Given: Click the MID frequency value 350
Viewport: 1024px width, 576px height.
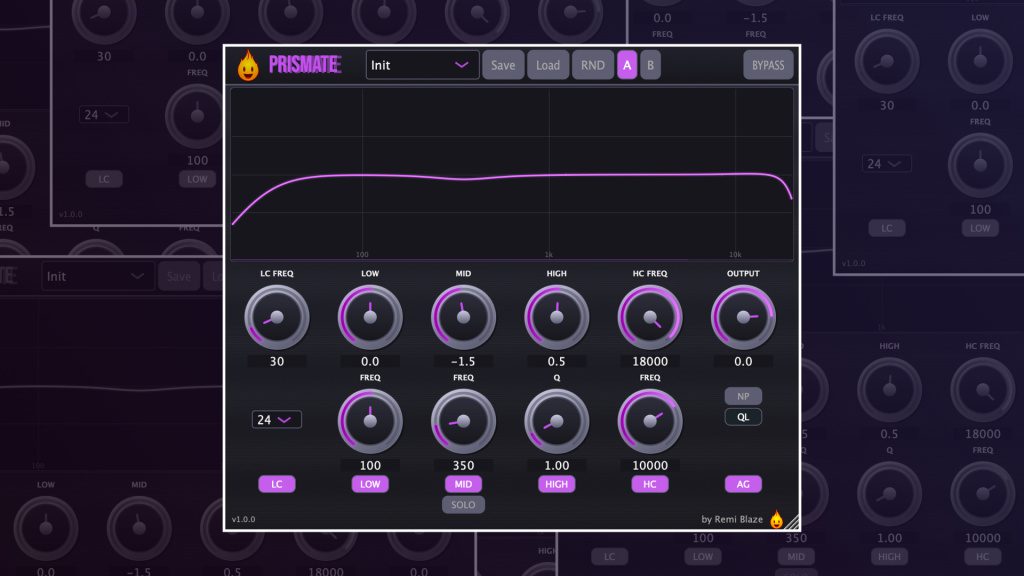Looking at the screenshot, I should (463, 465).
